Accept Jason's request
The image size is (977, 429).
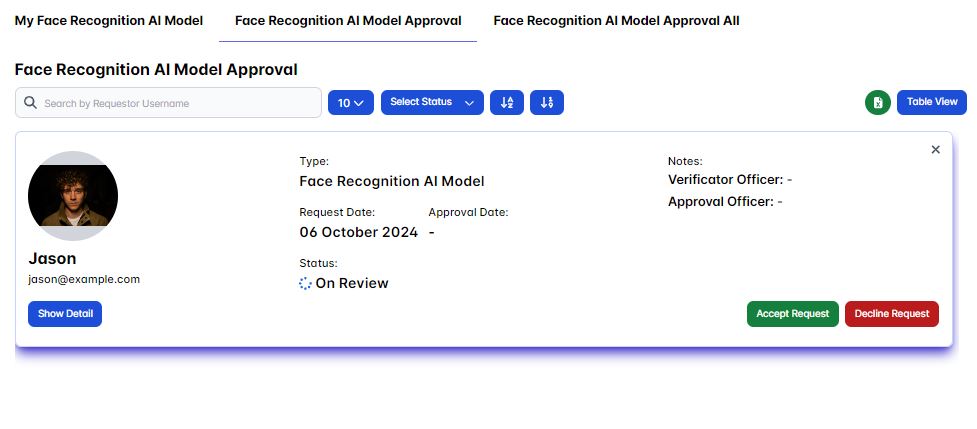[792, 314]
